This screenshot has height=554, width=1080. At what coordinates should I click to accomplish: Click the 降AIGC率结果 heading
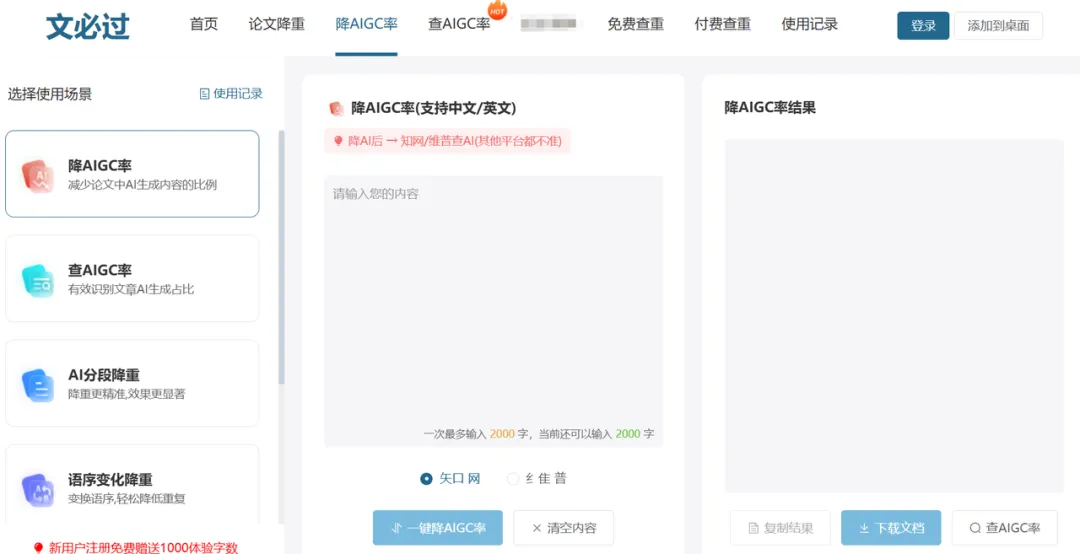coord(770,108)
